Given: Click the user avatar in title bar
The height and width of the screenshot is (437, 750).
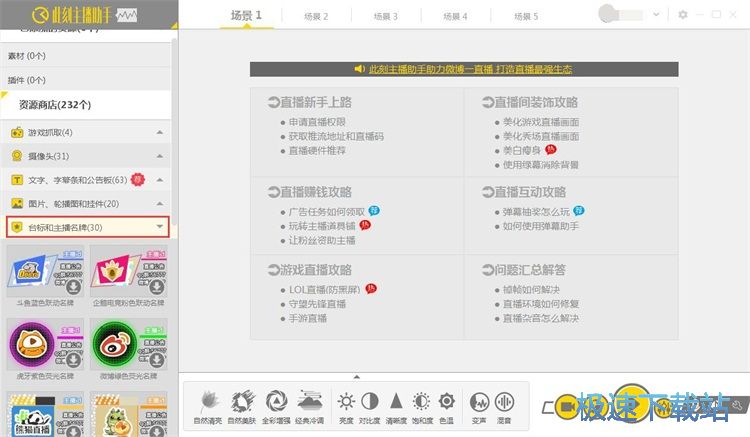Looking at the screenshot, I should (608, 13).
